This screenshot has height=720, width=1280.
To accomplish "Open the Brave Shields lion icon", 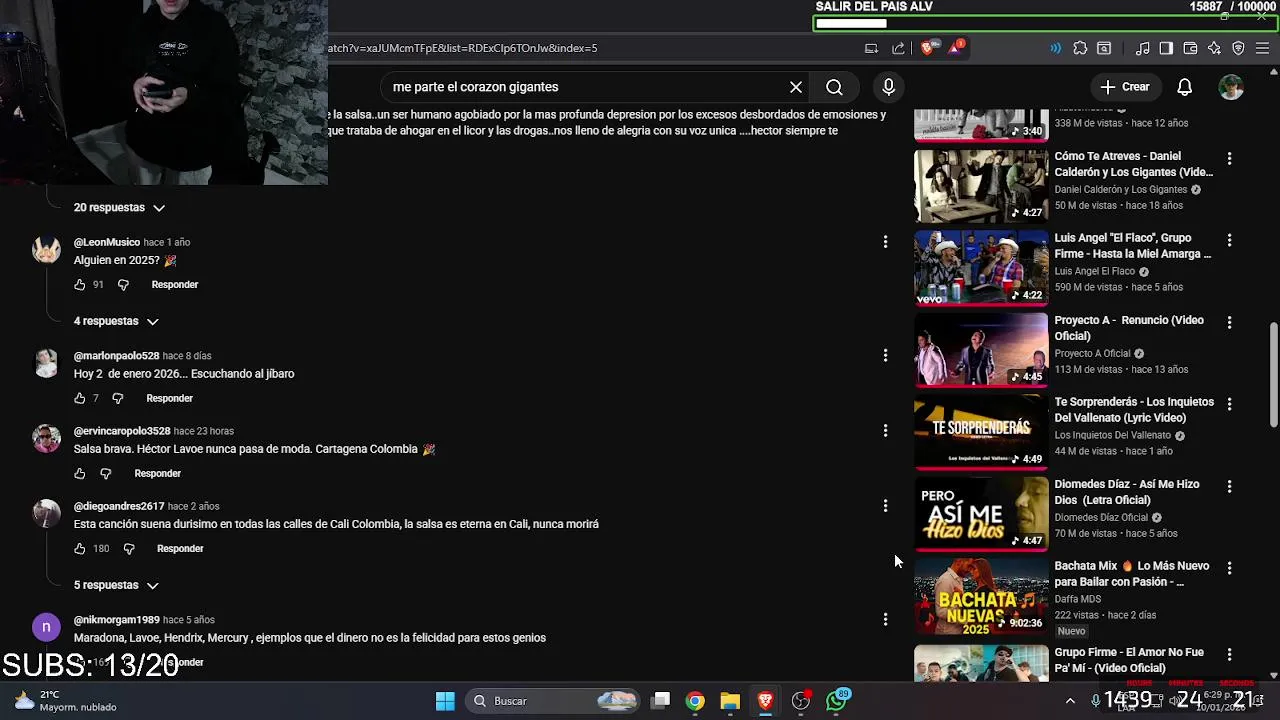I will tap(928, 48).
